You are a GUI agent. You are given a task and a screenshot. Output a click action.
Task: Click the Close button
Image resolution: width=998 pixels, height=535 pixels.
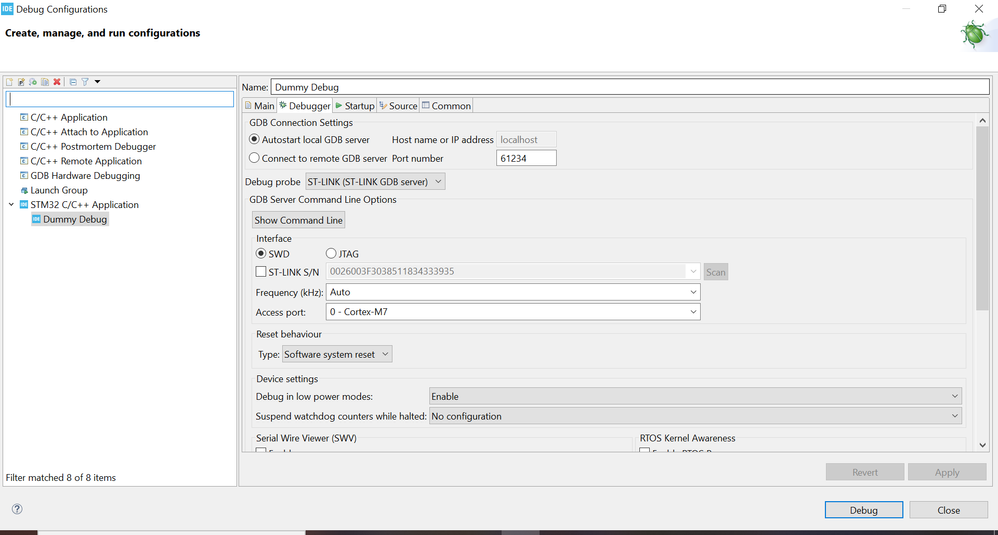tap(948, 510)
